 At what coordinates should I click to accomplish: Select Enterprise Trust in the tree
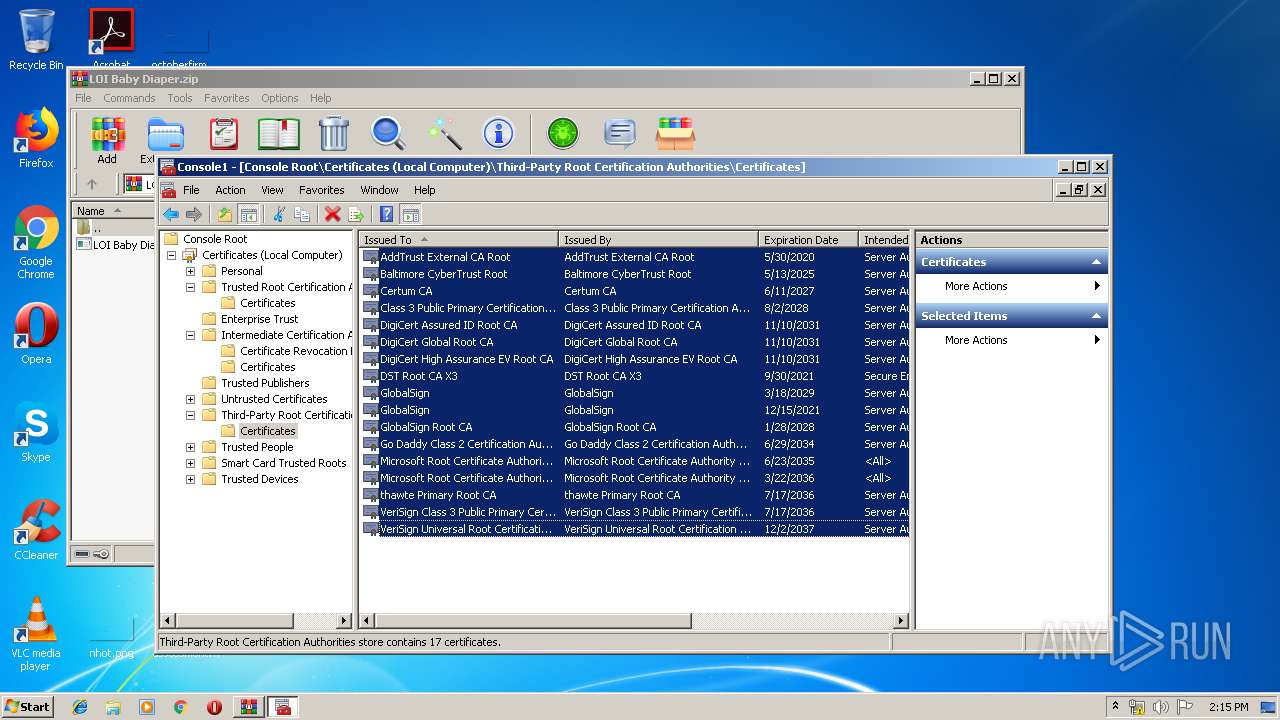tap(260, 319)
